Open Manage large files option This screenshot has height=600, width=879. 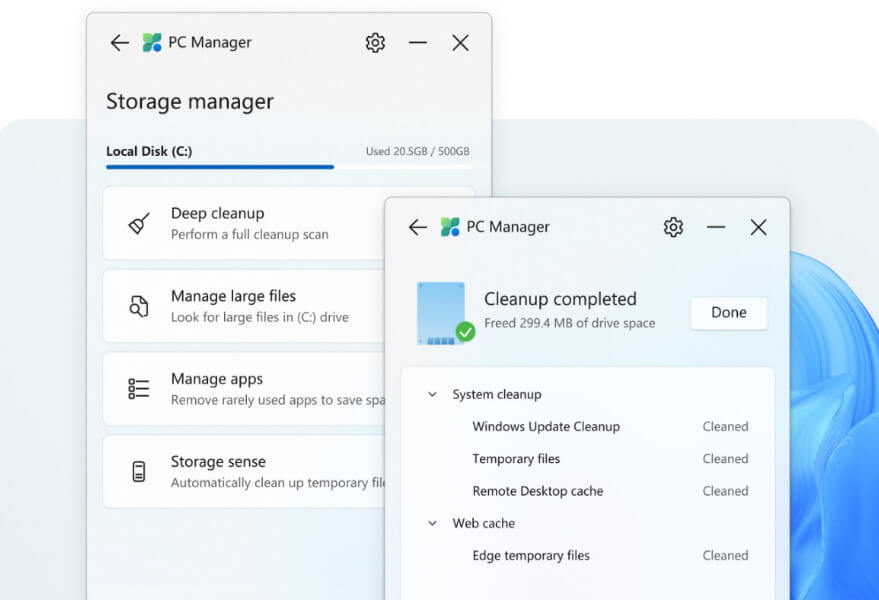click(244, 306)
